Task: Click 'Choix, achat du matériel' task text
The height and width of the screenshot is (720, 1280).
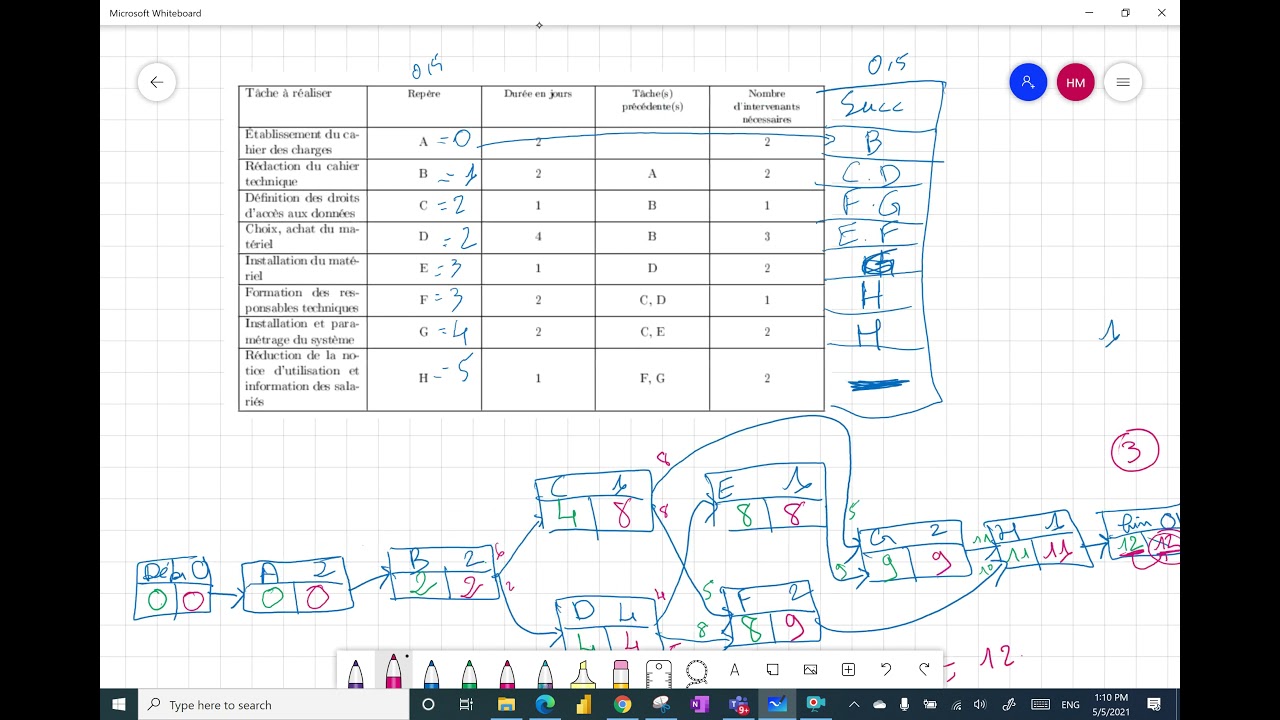Action: point(302,236)
